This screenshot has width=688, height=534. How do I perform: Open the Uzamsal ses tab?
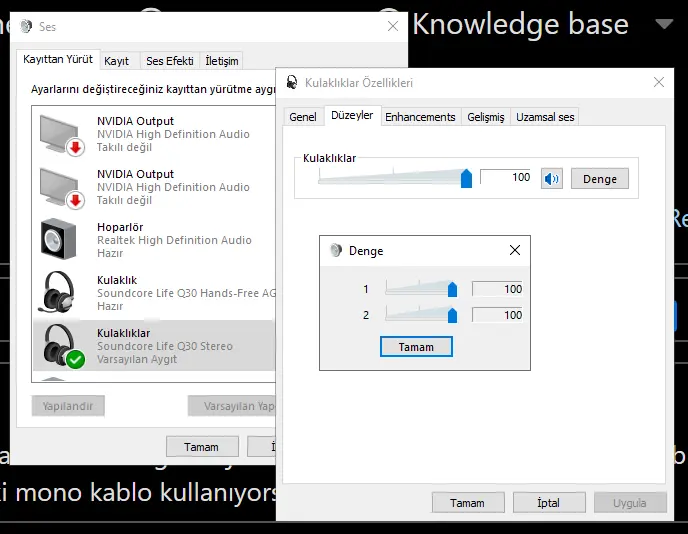click(545, 117)
